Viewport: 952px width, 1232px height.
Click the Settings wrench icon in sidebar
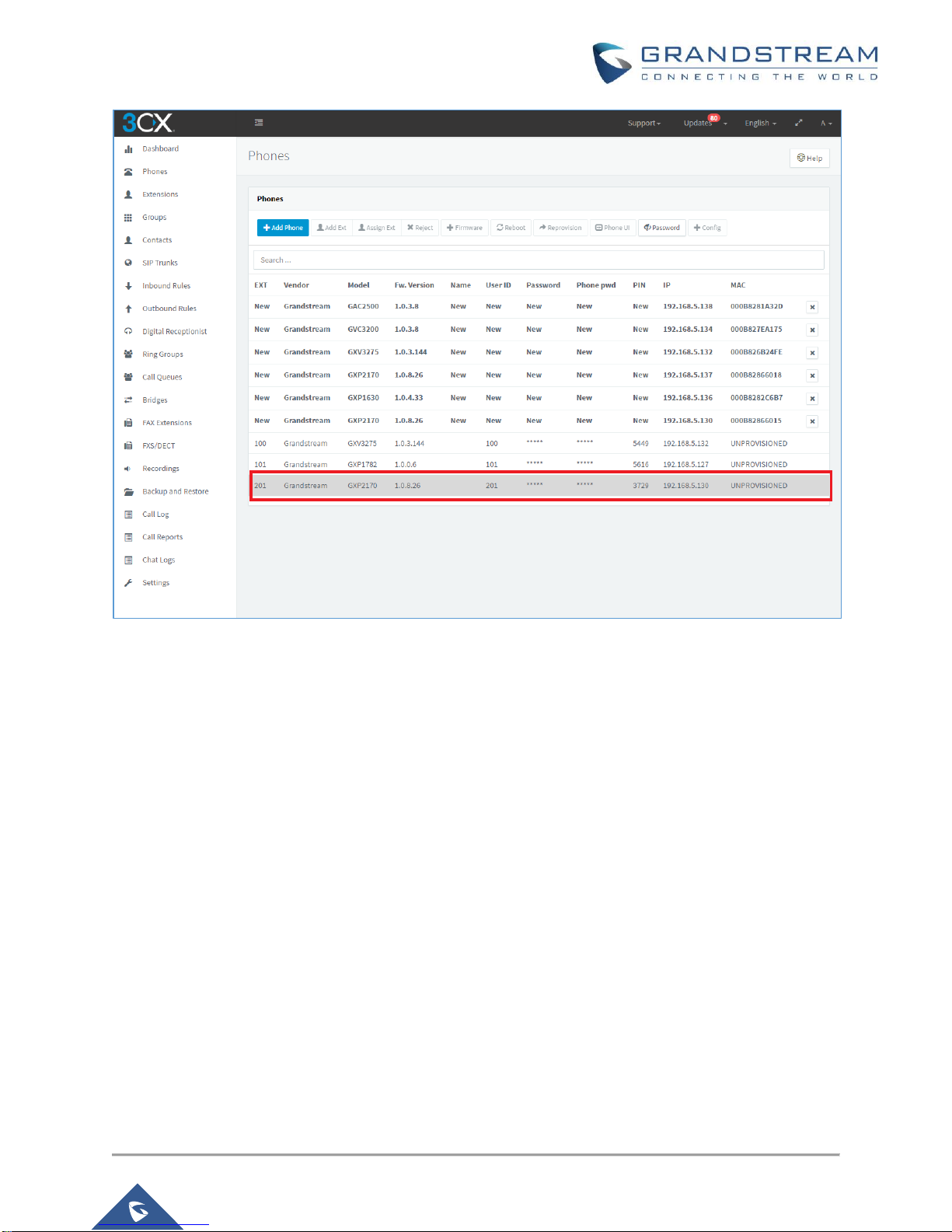coord(128,583)
